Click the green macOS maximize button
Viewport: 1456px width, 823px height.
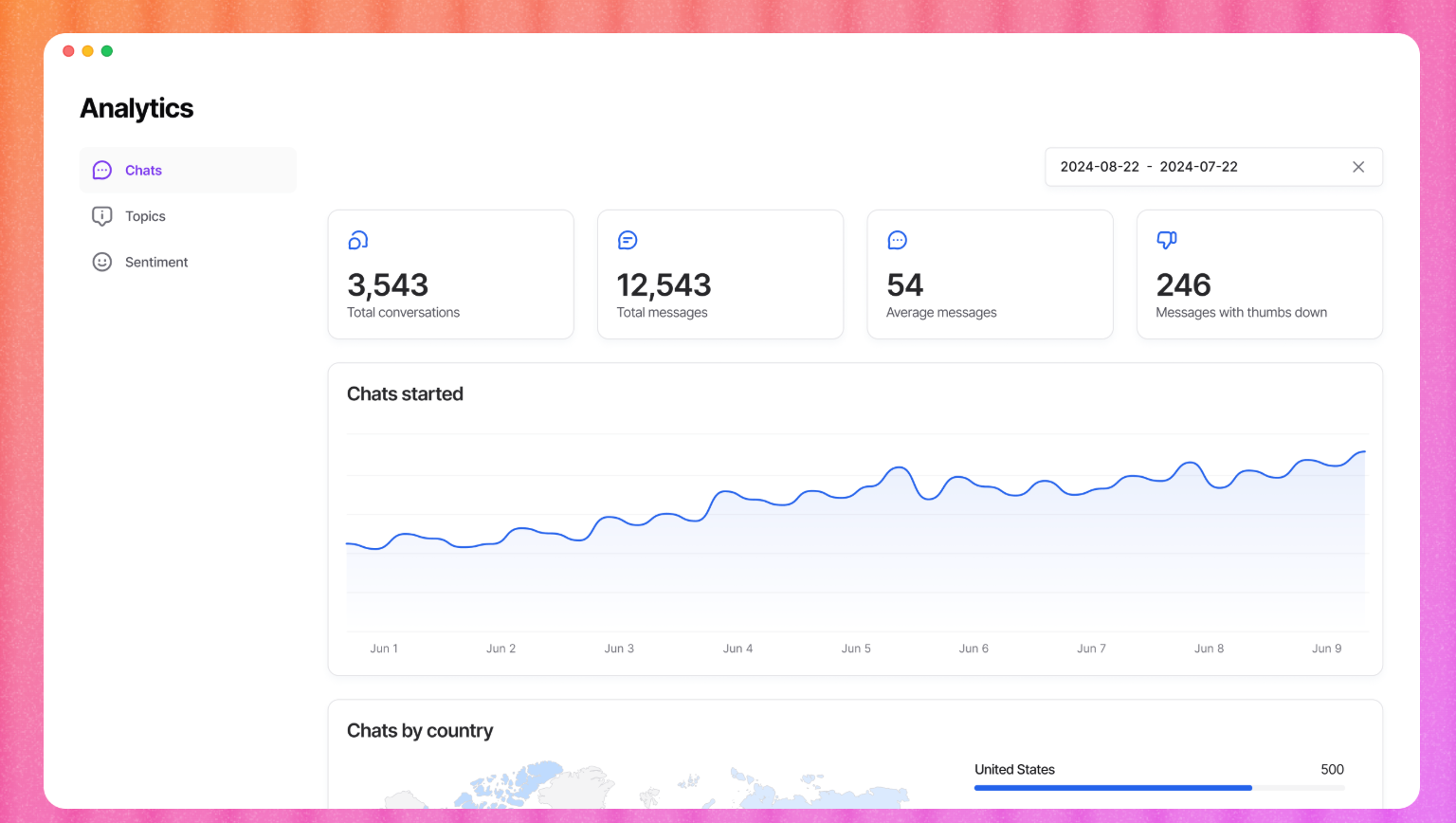(x=107, y=51)
